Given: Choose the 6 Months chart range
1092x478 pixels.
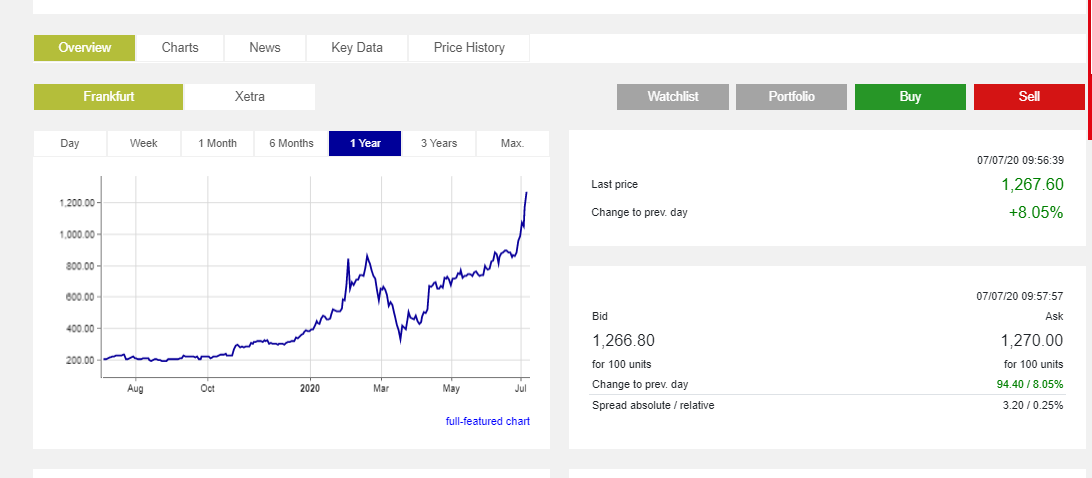Looking at the screenshot, I should (x=291, y=143).
